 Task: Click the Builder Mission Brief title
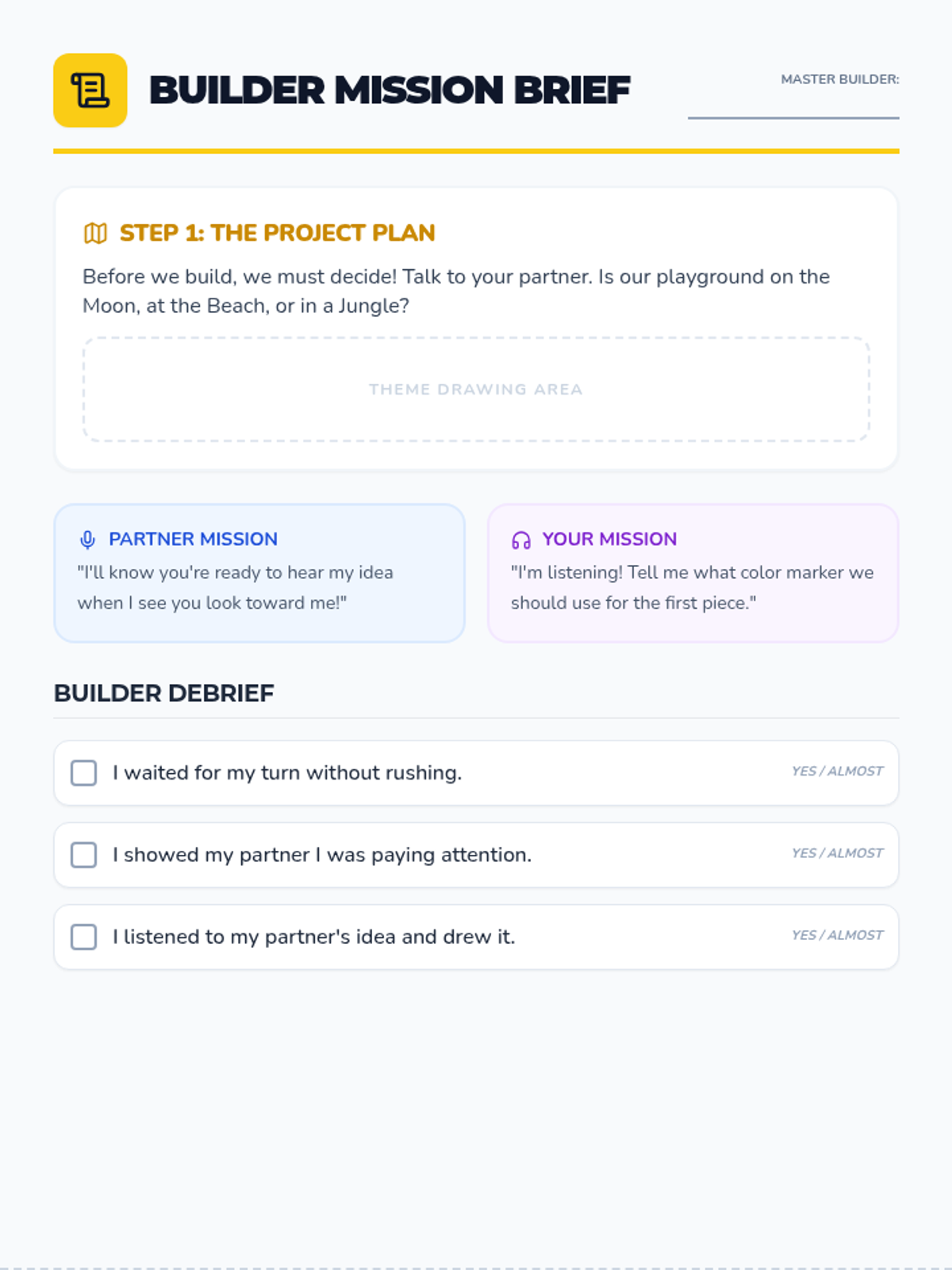pos(390,90)
